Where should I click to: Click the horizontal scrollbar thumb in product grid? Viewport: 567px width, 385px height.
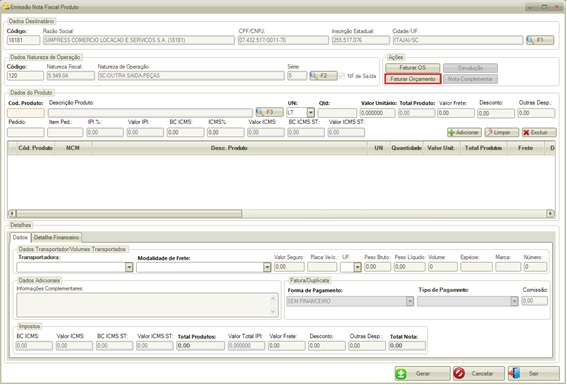(x=129, y=213)
